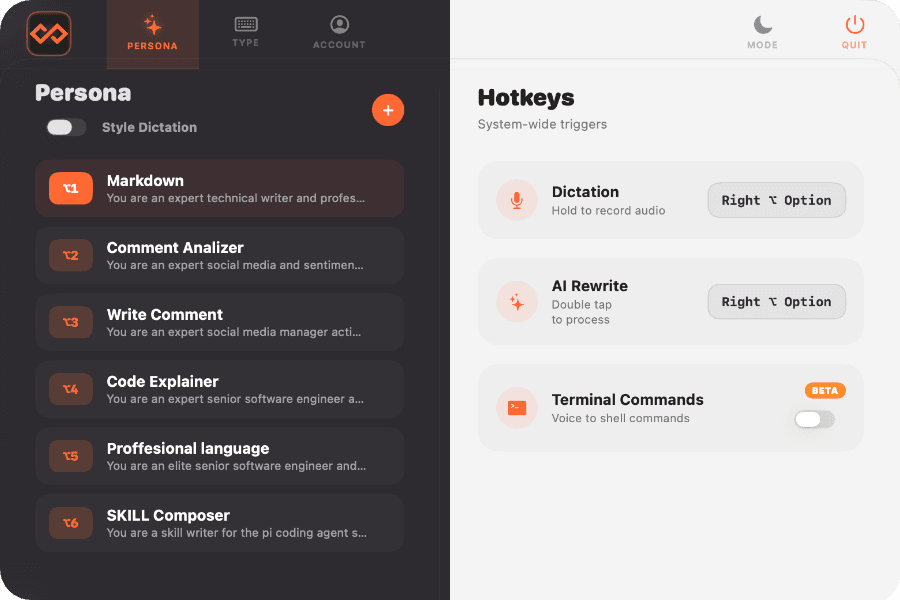
Task: Click 'Hold to record audio' text
Action: tap(608, 211)
